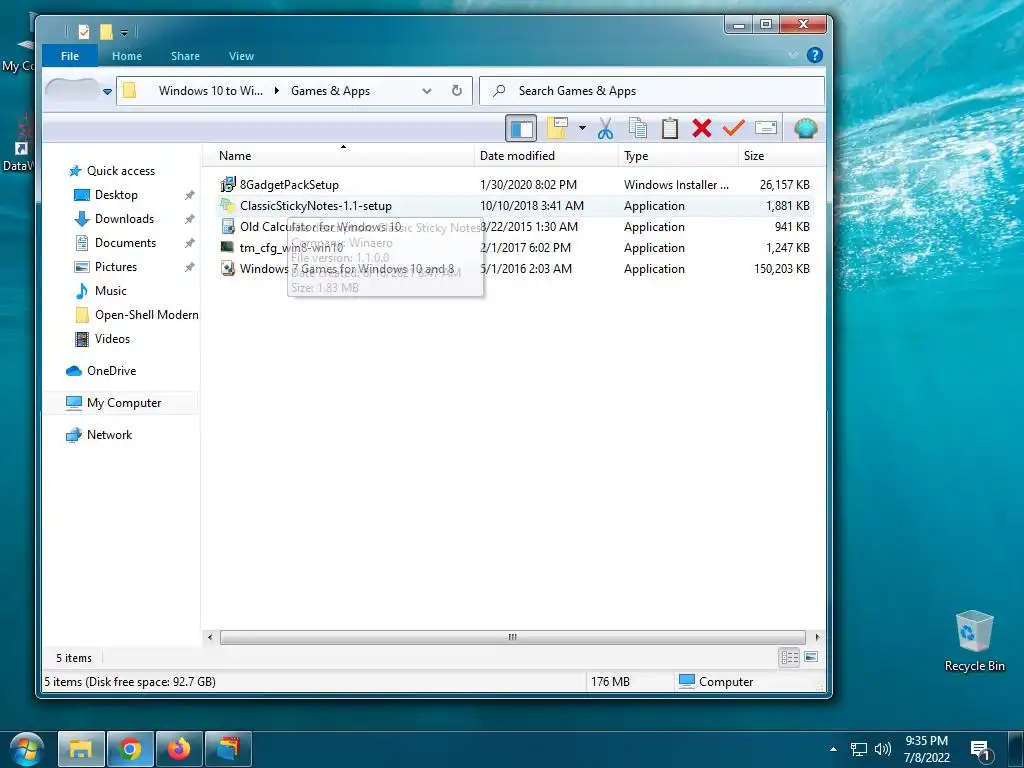This screenshot has height=768, width=1024.
Task: Open Downloads in navigation pane
Action: tap(124, 219)
